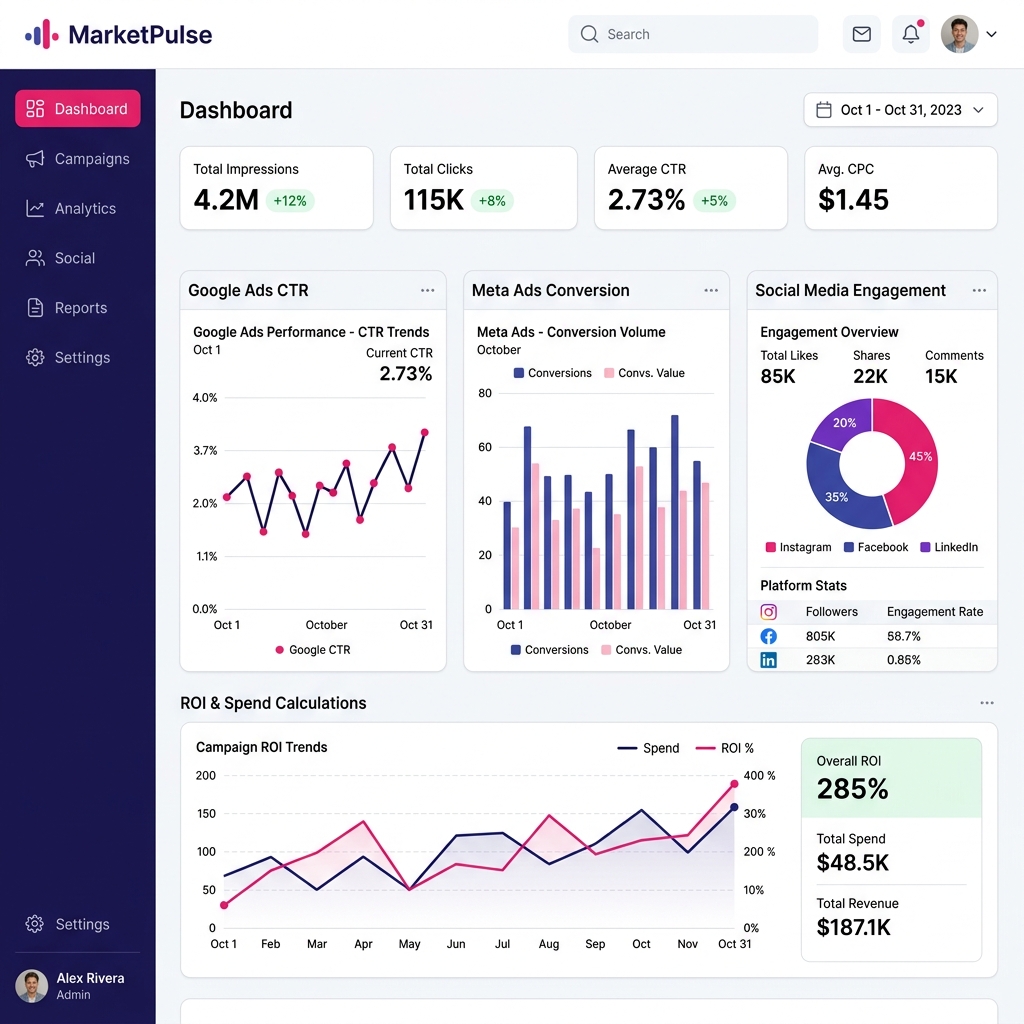Open Social Media Engagement options menu
Image resolution: width=1024 pixels, height=1024 pixels.
click(980, 290)
